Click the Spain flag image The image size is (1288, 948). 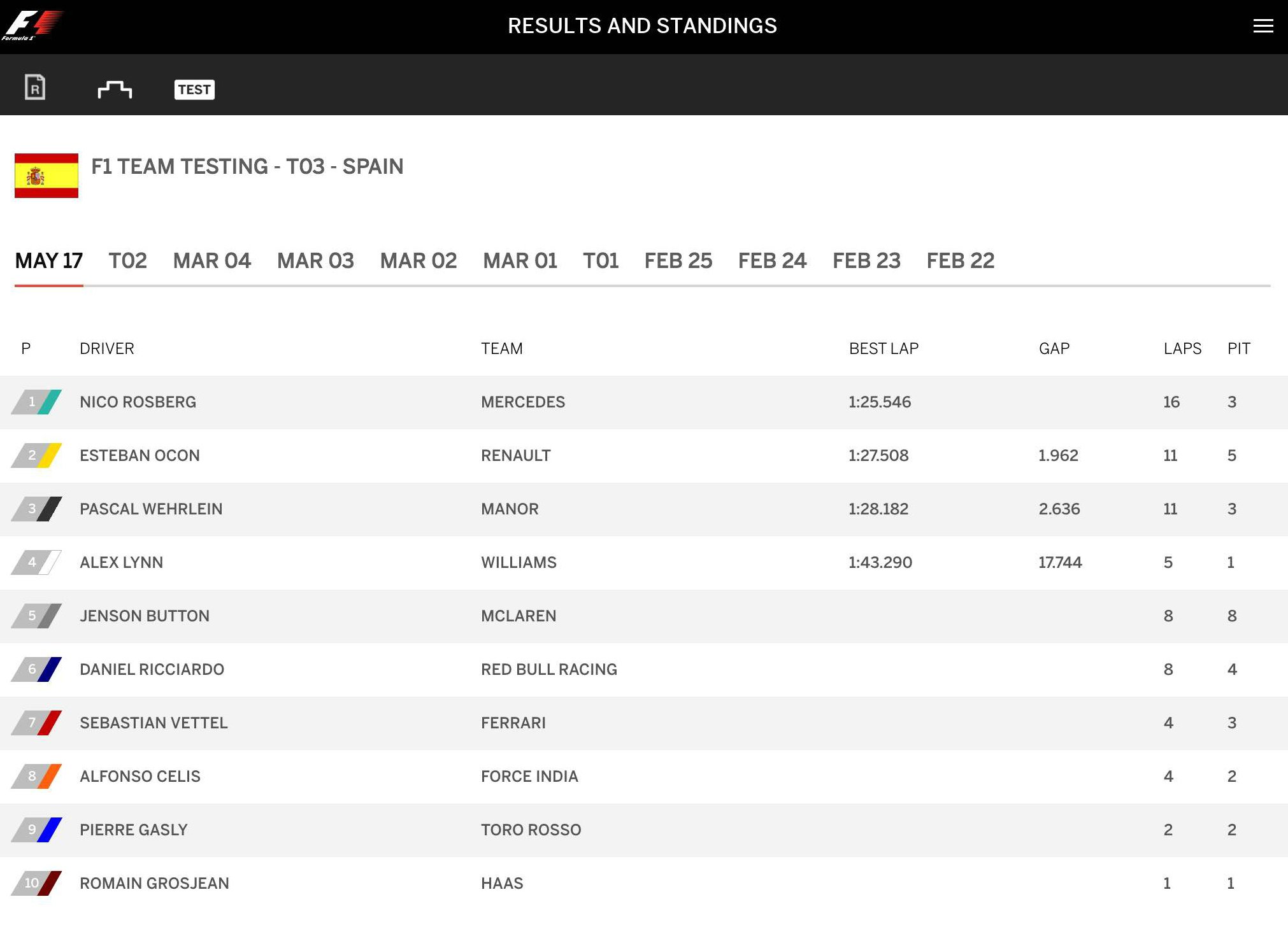coord(47,176)
